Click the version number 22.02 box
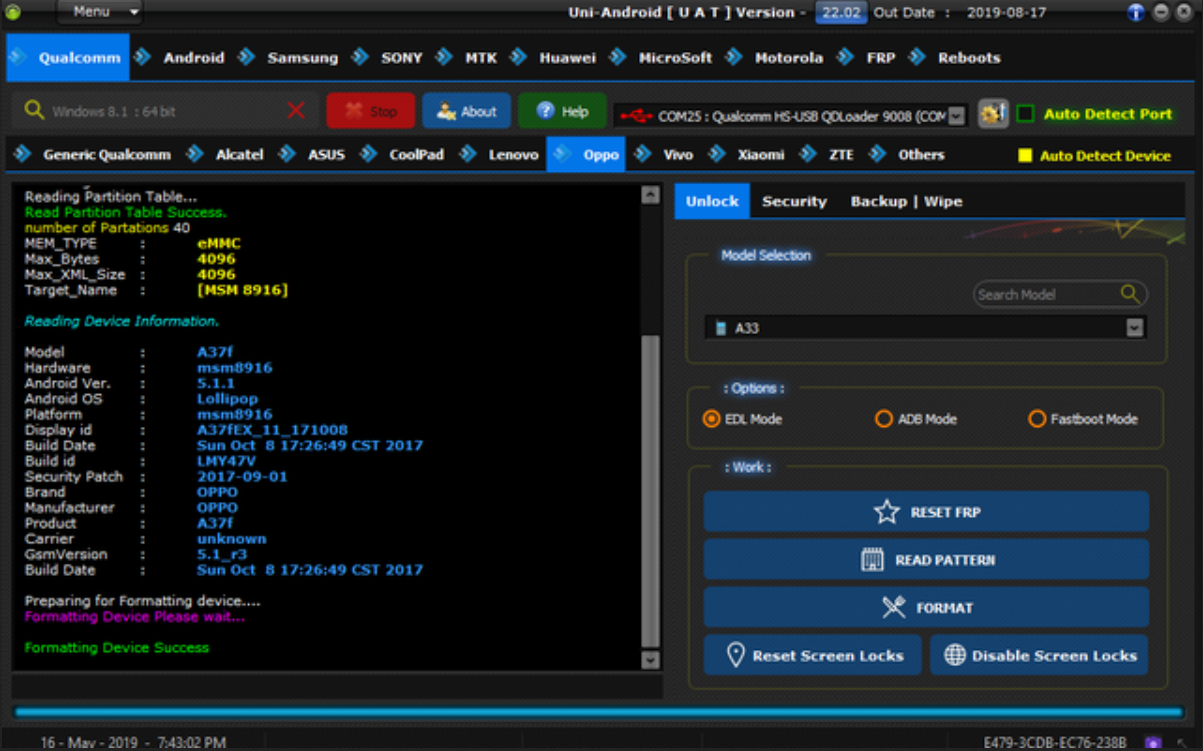Image resolution: width=1203 pixels, height=751 pixels. click(x=841, y=13)
